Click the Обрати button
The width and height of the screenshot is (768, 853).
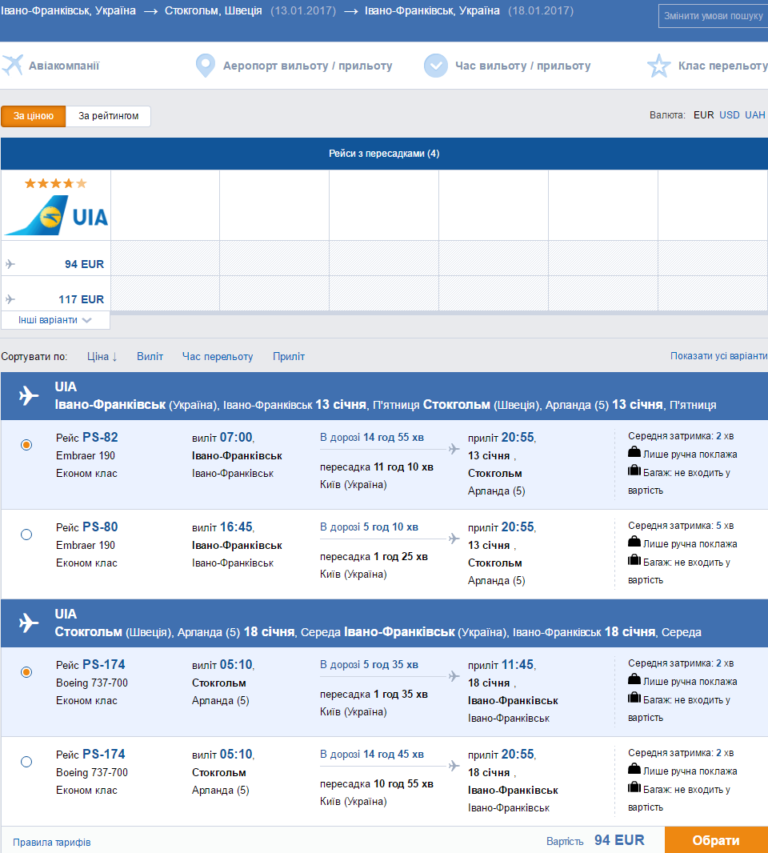coord(716,840)
